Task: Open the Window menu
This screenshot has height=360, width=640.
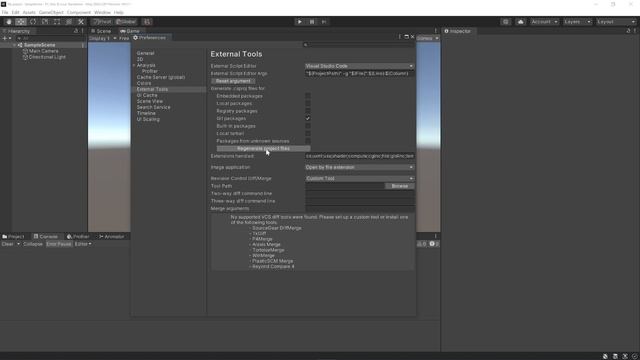Action: click(x=102, y=13)
